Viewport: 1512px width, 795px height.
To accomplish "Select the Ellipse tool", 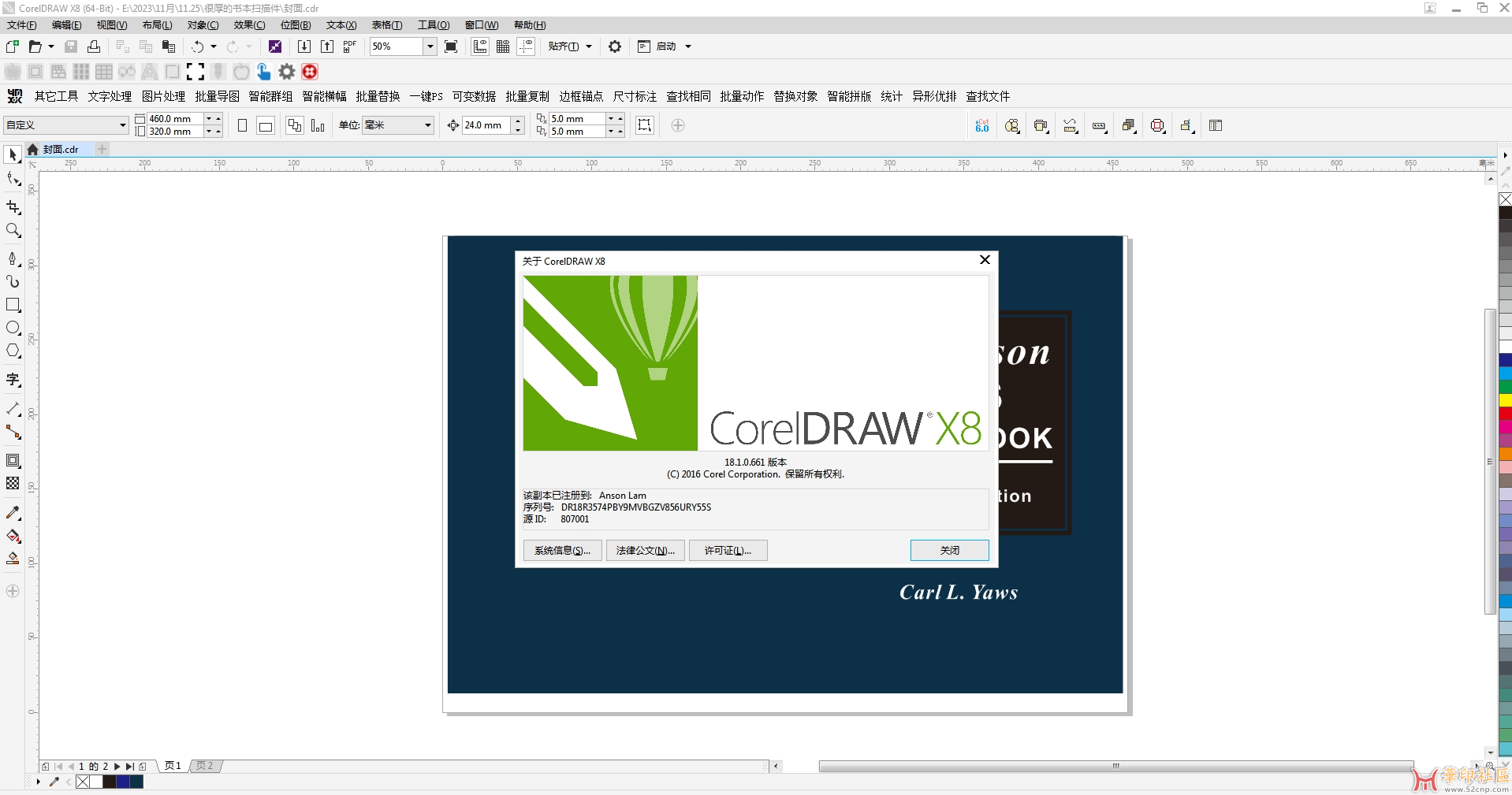I will (x=13, y=328).
